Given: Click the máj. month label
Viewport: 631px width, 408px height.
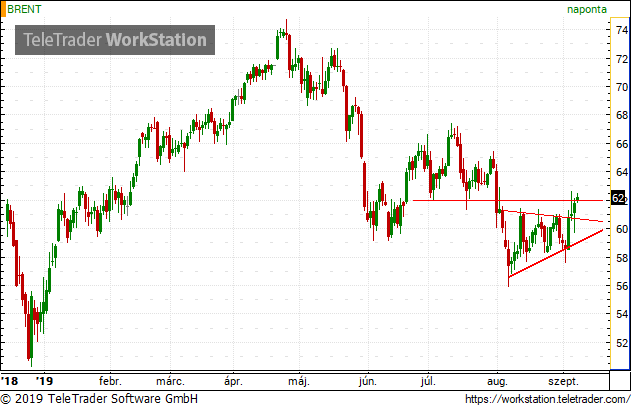Looking at the screenshot, I should [x=299, y=381].
